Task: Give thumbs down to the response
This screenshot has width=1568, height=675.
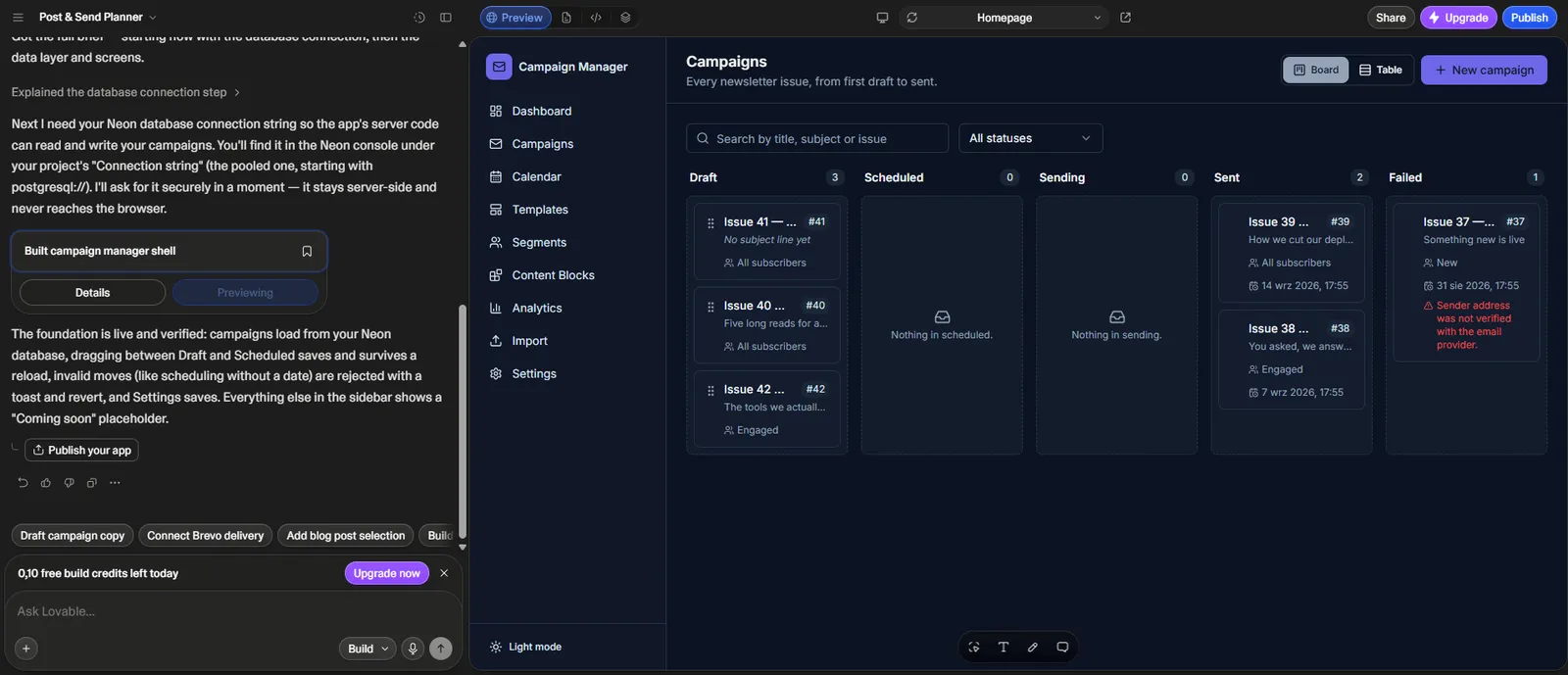Action: point(69,482)
